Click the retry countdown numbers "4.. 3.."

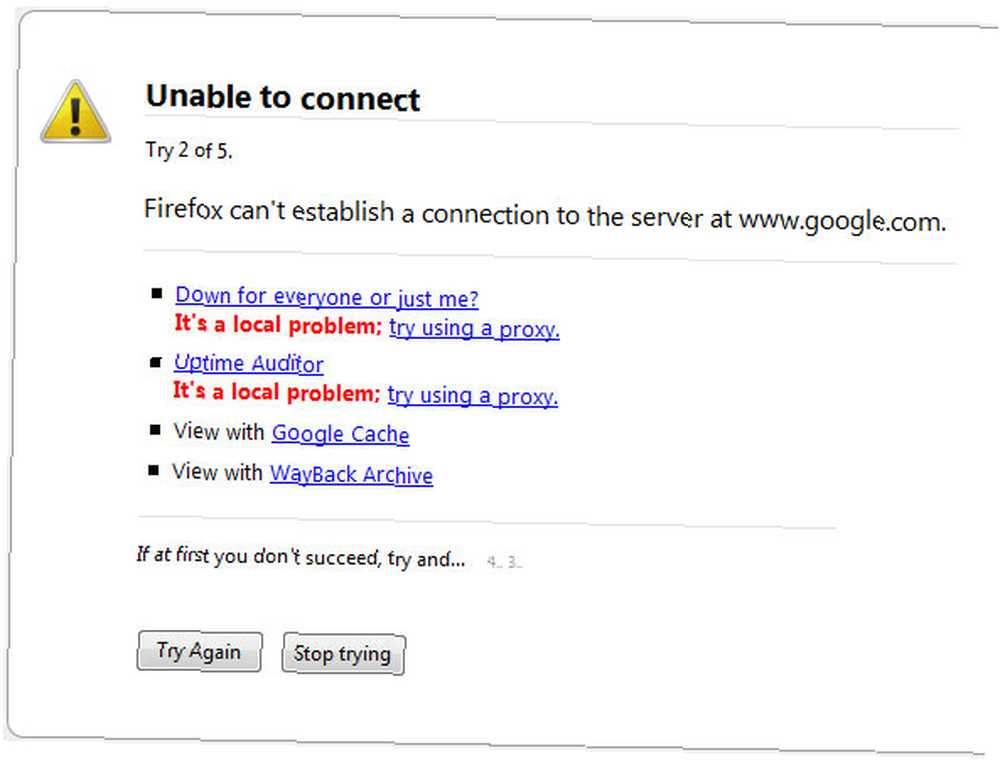504,562
